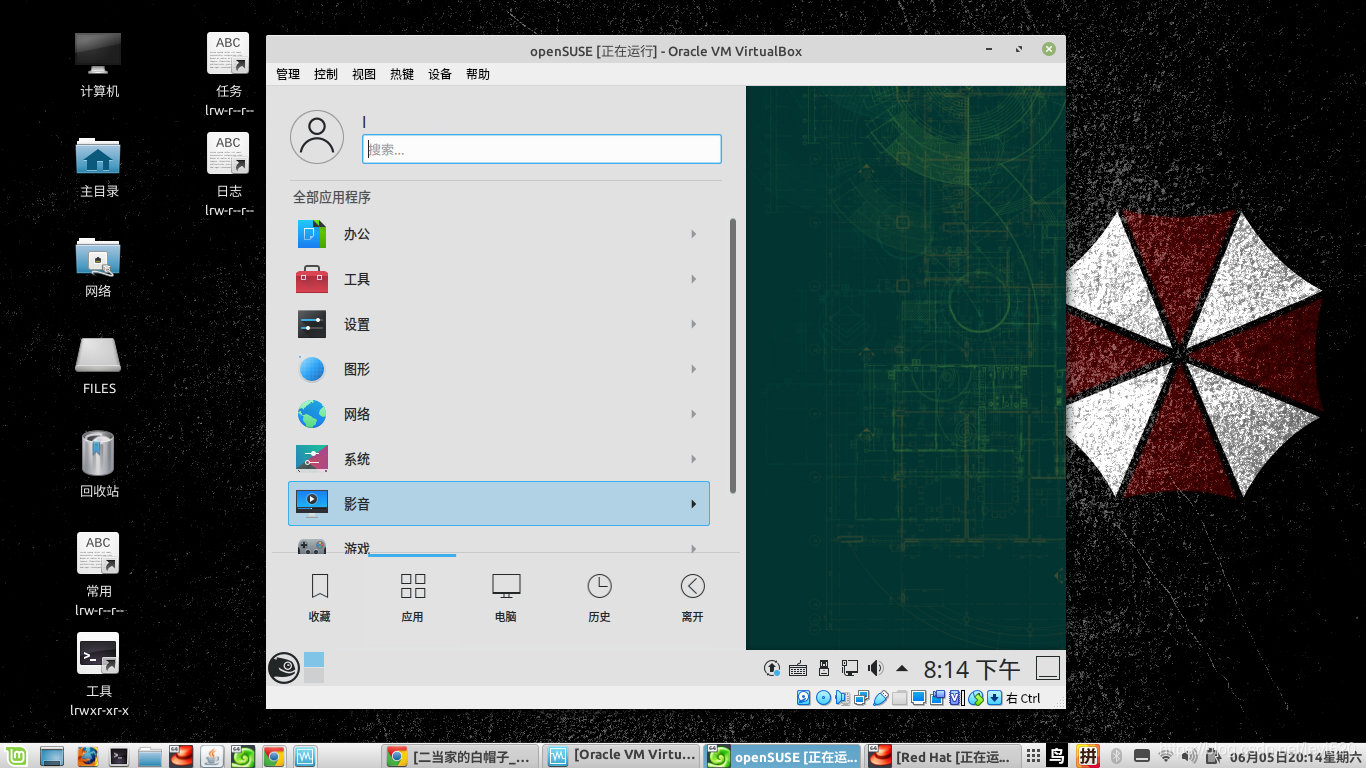Open the 网络 category globe icon
Viewport: 1366px width, 768px height.
[312, 414]
